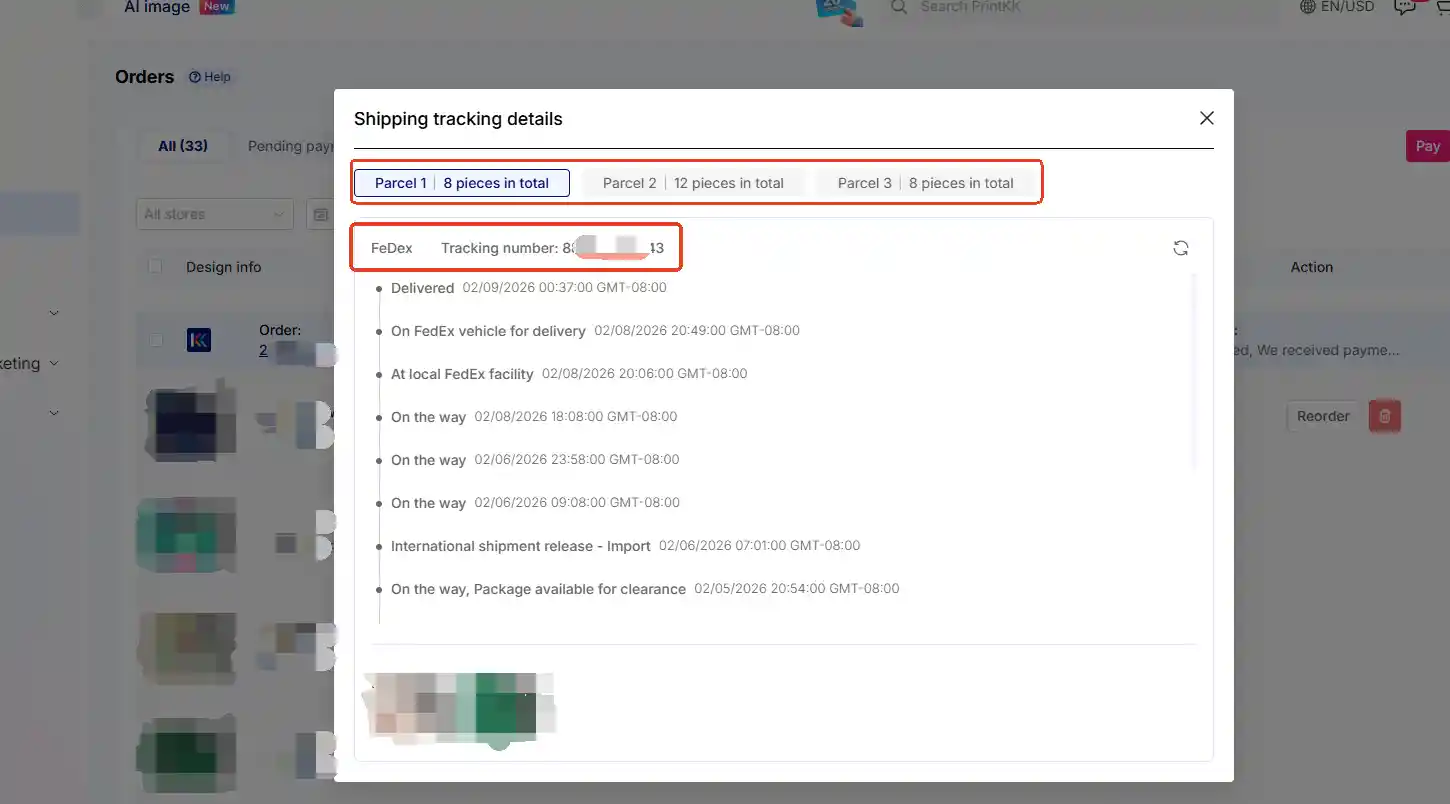1450x804 pixels.
Task: Refresh the FedEx tracking status
Action: (1180, 247)
